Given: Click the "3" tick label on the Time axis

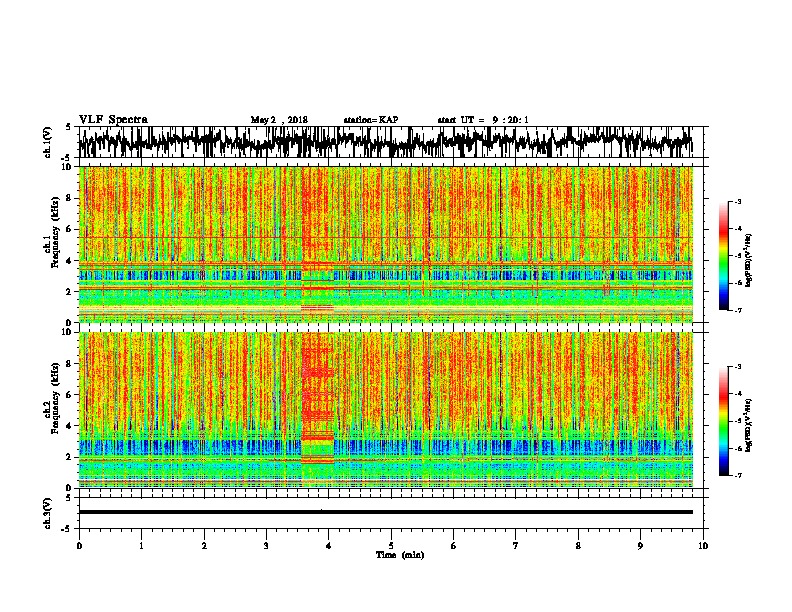Looking at the screenshot, I should click(266, 546).
